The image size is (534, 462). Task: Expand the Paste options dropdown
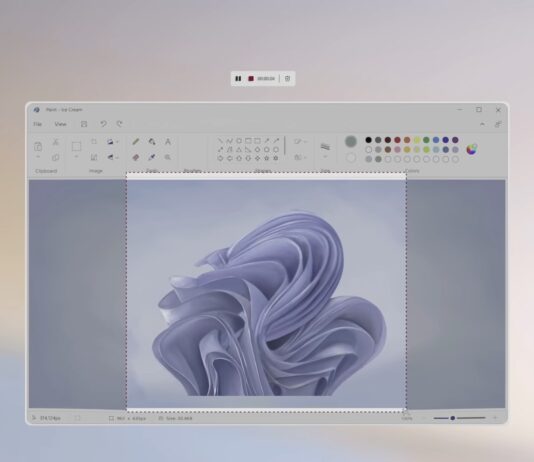coord(38,157)
